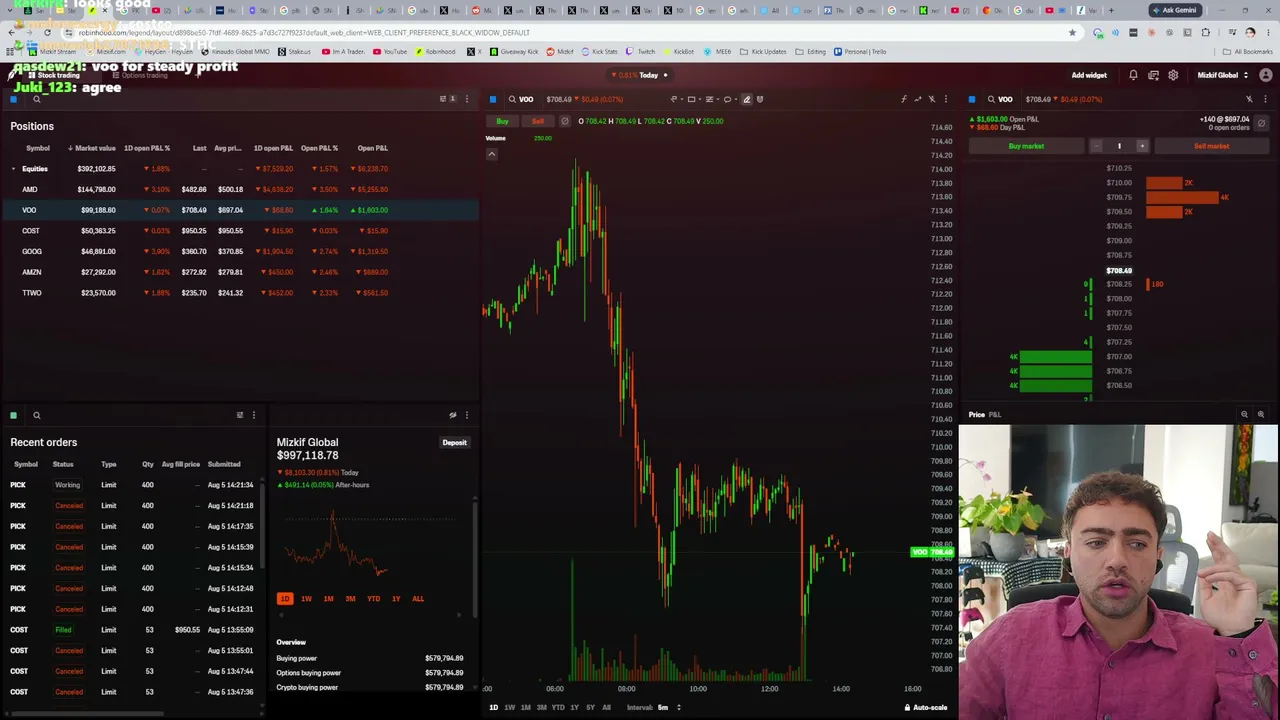Select ALL range on the account chart
The height and width of the screenshot is (720, 1280).
point(418,599)
